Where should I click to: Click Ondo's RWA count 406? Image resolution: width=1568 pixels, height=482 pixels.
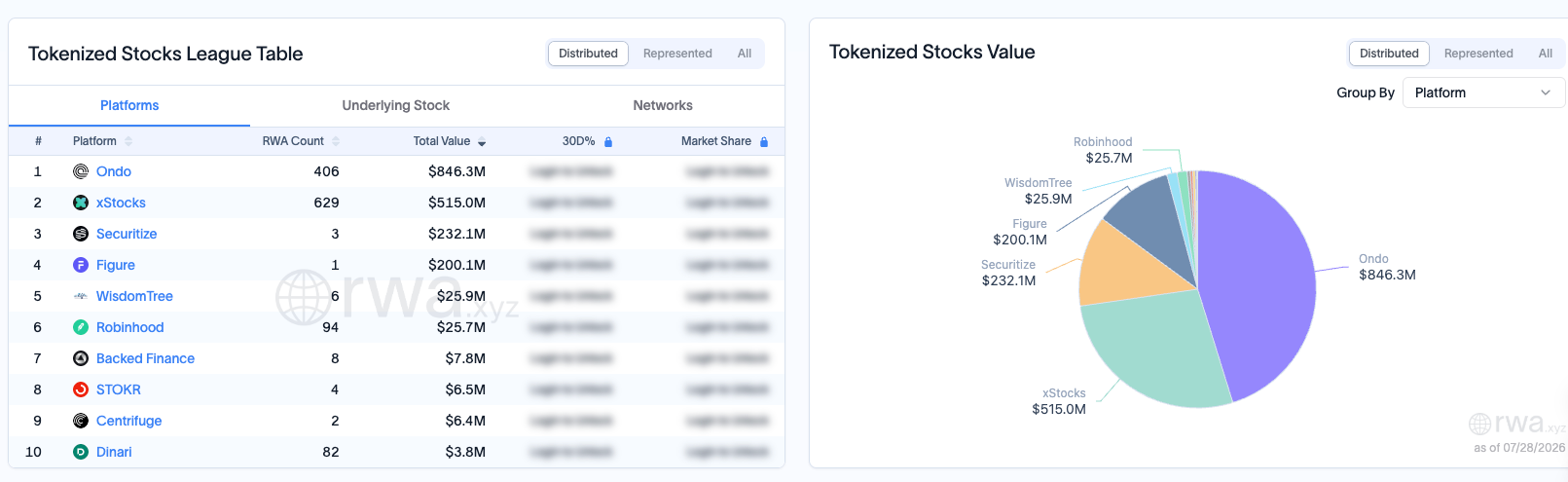(326, 171)
